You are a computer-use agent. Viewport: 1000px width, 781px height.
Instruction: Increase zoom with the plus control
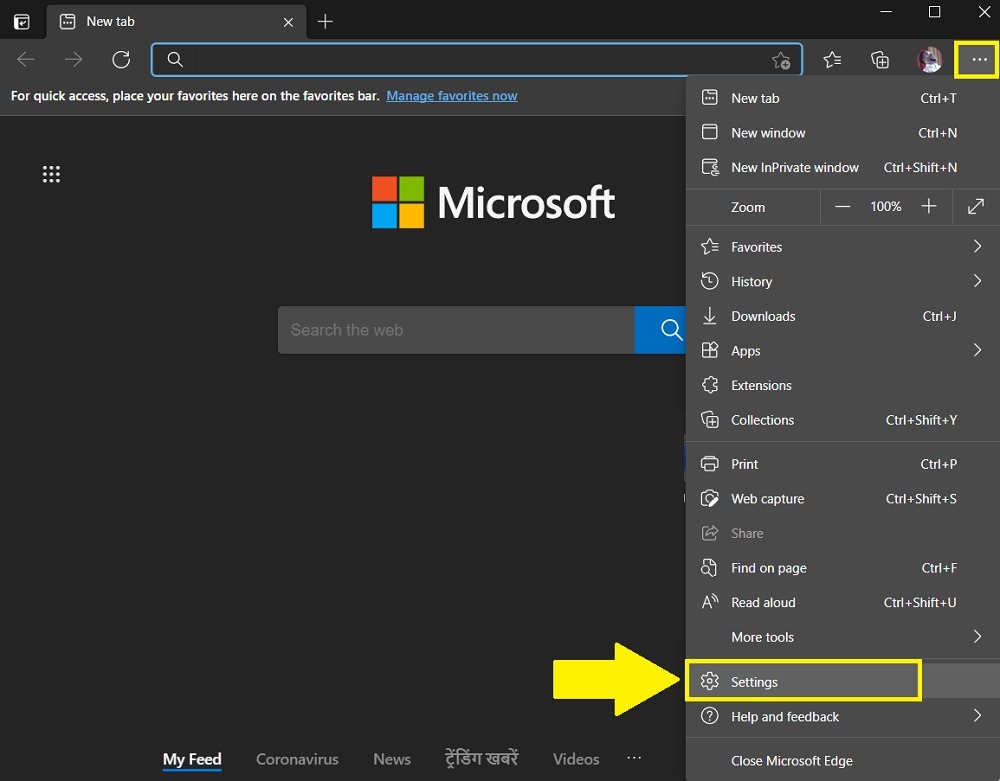coord(928,207)
